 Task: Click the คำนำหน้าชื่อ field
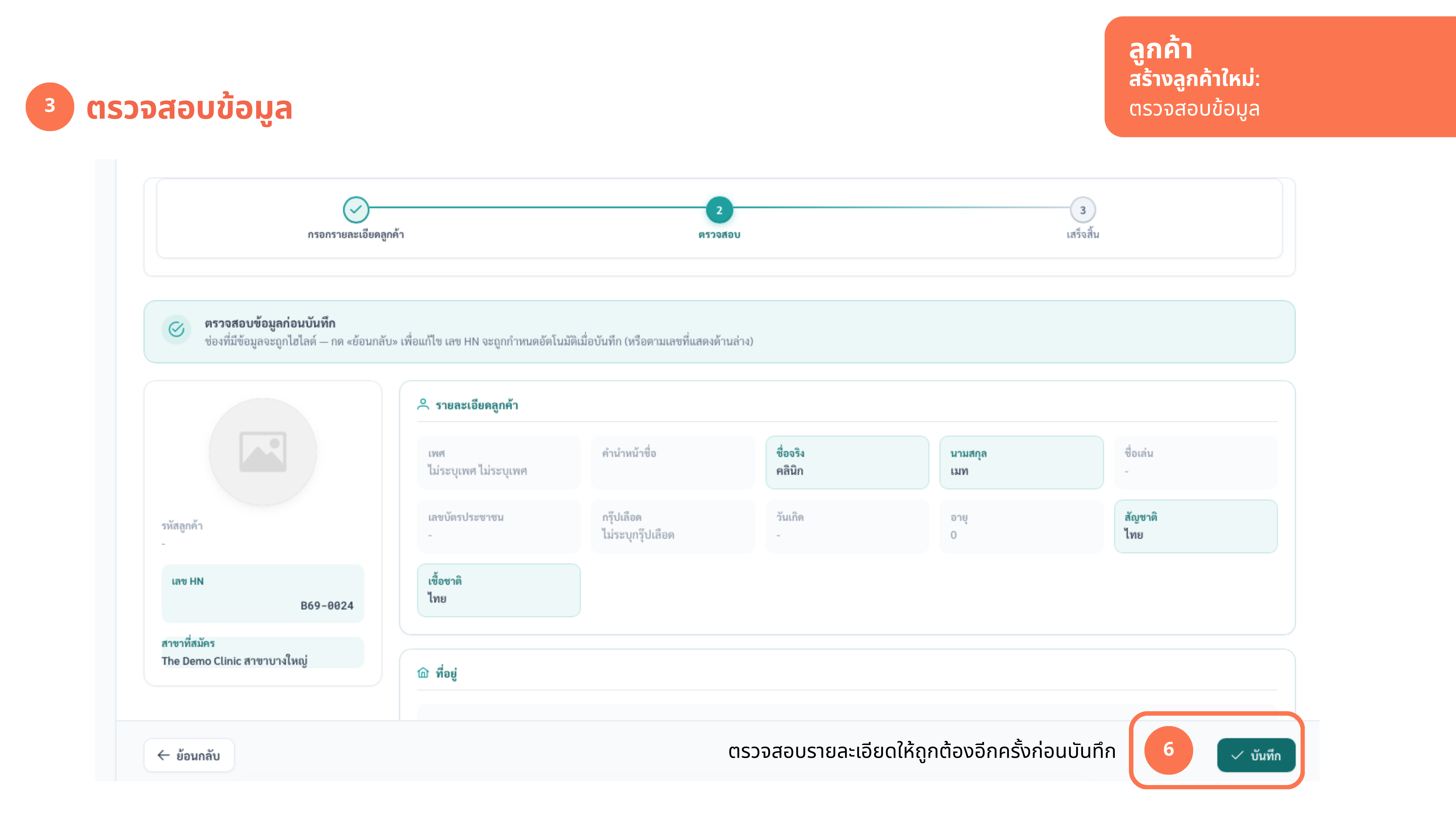pyautogui.click(x=673, y=462)
